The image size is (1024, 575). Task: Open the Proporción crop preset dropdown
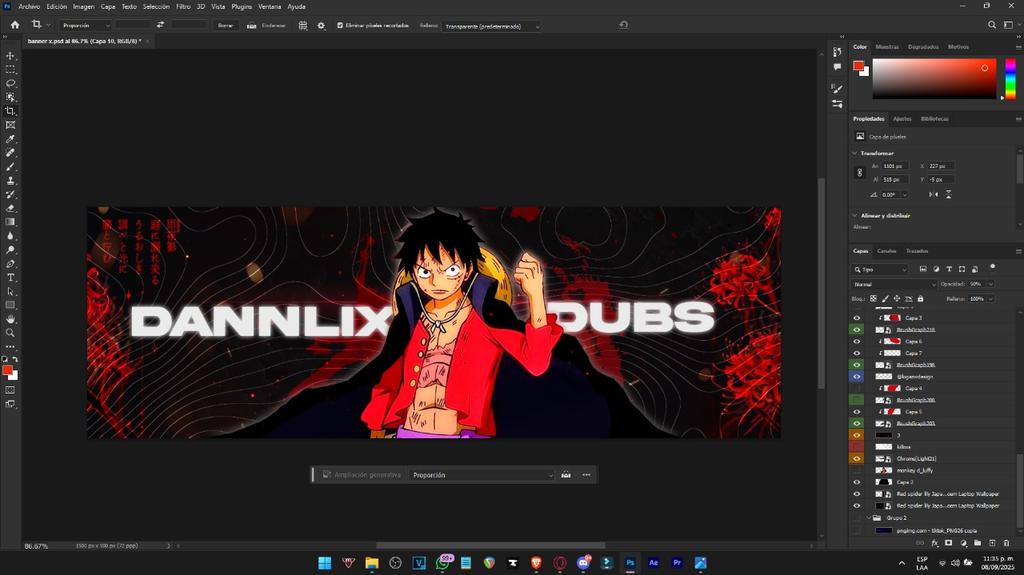86,25
